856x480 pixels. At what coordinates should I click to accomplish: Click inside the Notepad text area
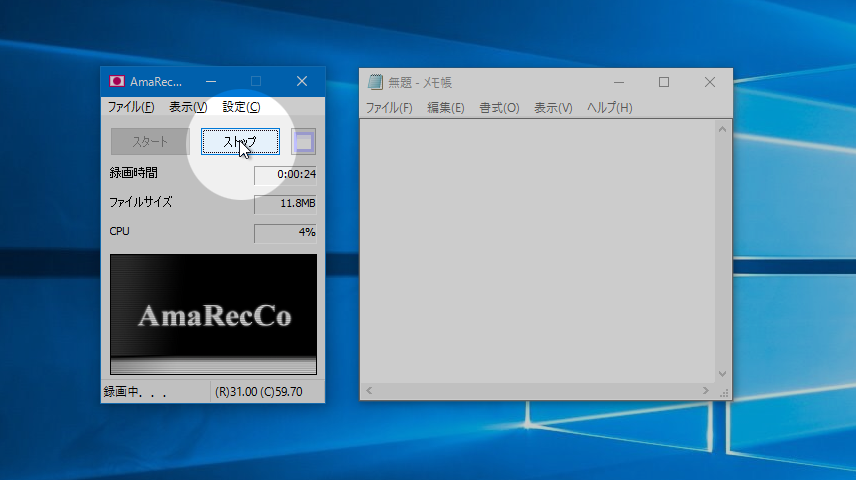point(537,251)
